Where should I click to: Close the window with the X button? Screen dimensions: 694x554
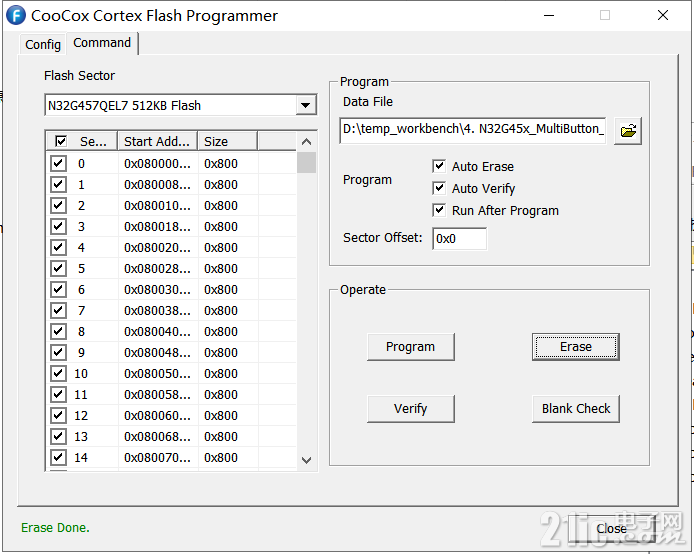pyautogui.click(x=663, y=15)
